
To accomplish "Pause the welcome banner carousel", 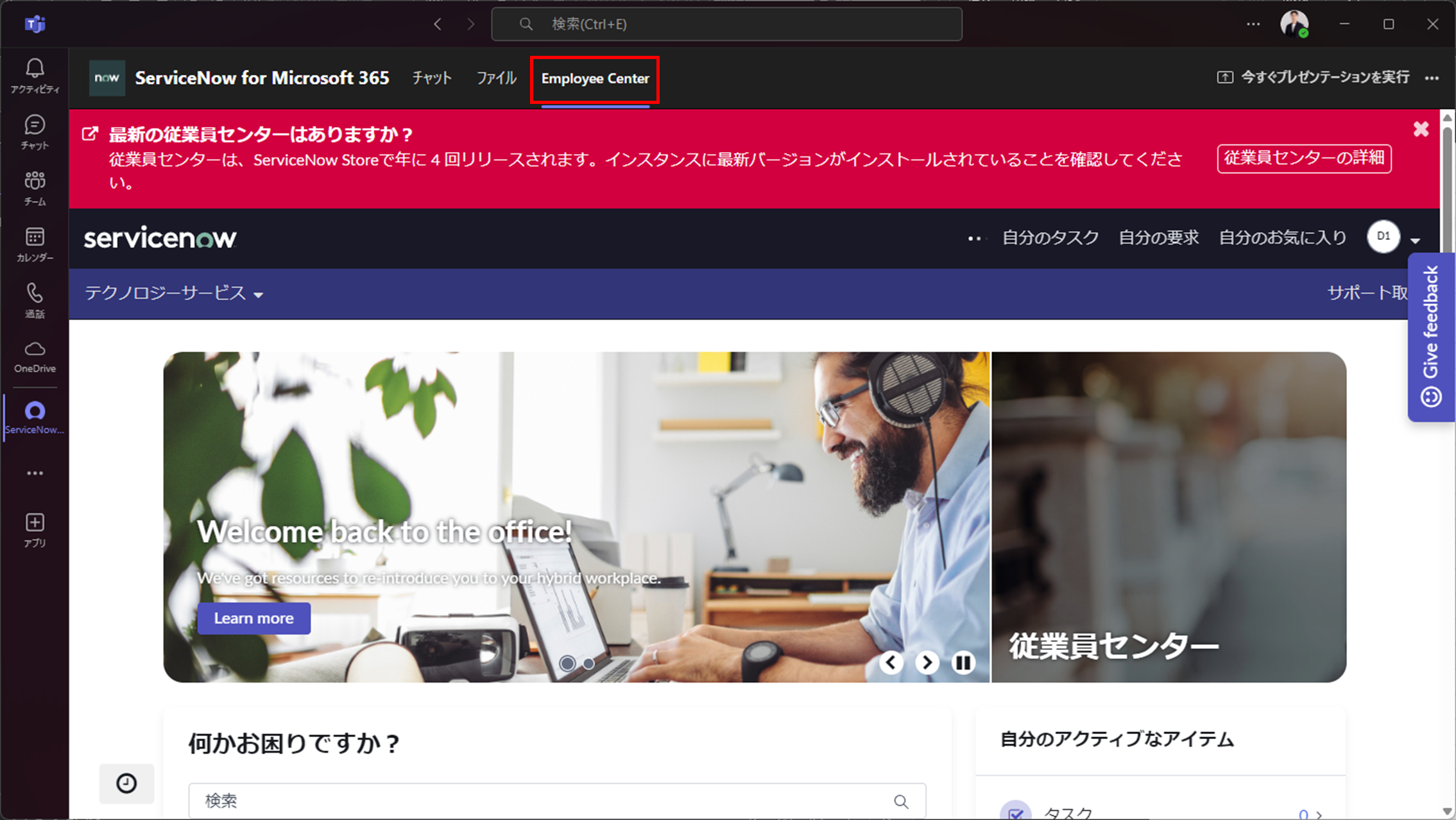I will tap(963, 662).
